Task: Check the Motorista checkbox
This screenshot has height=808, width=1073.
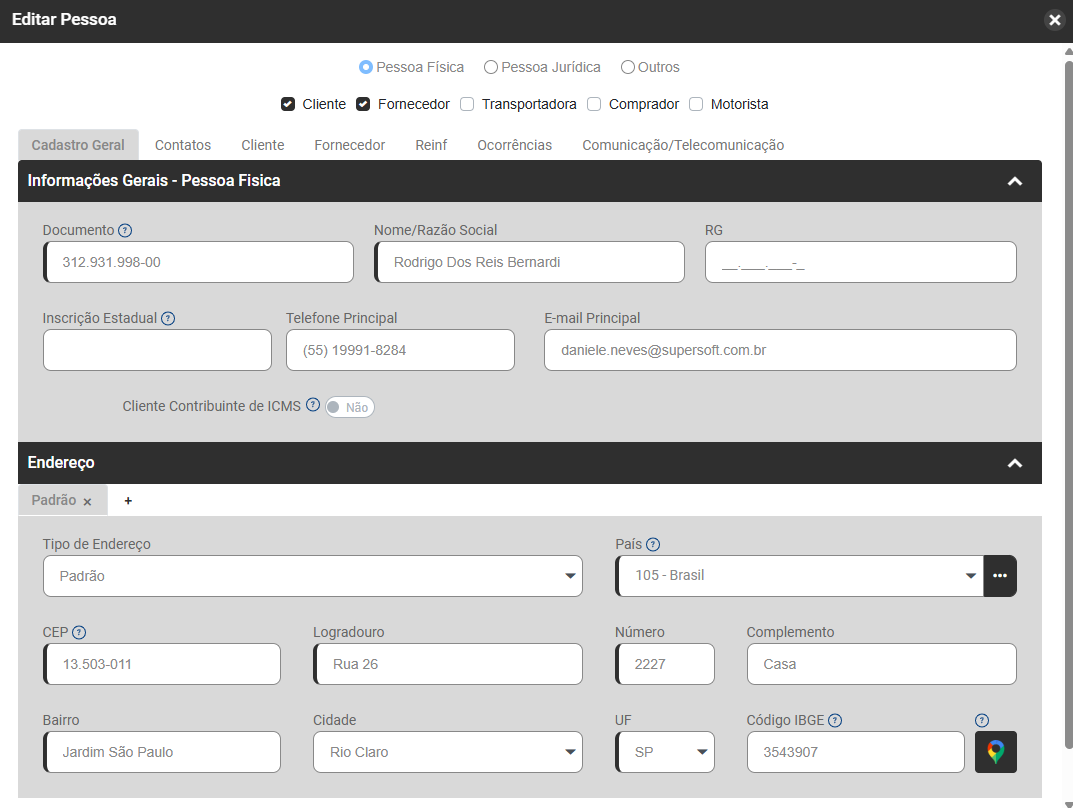Action: point(696,104)
